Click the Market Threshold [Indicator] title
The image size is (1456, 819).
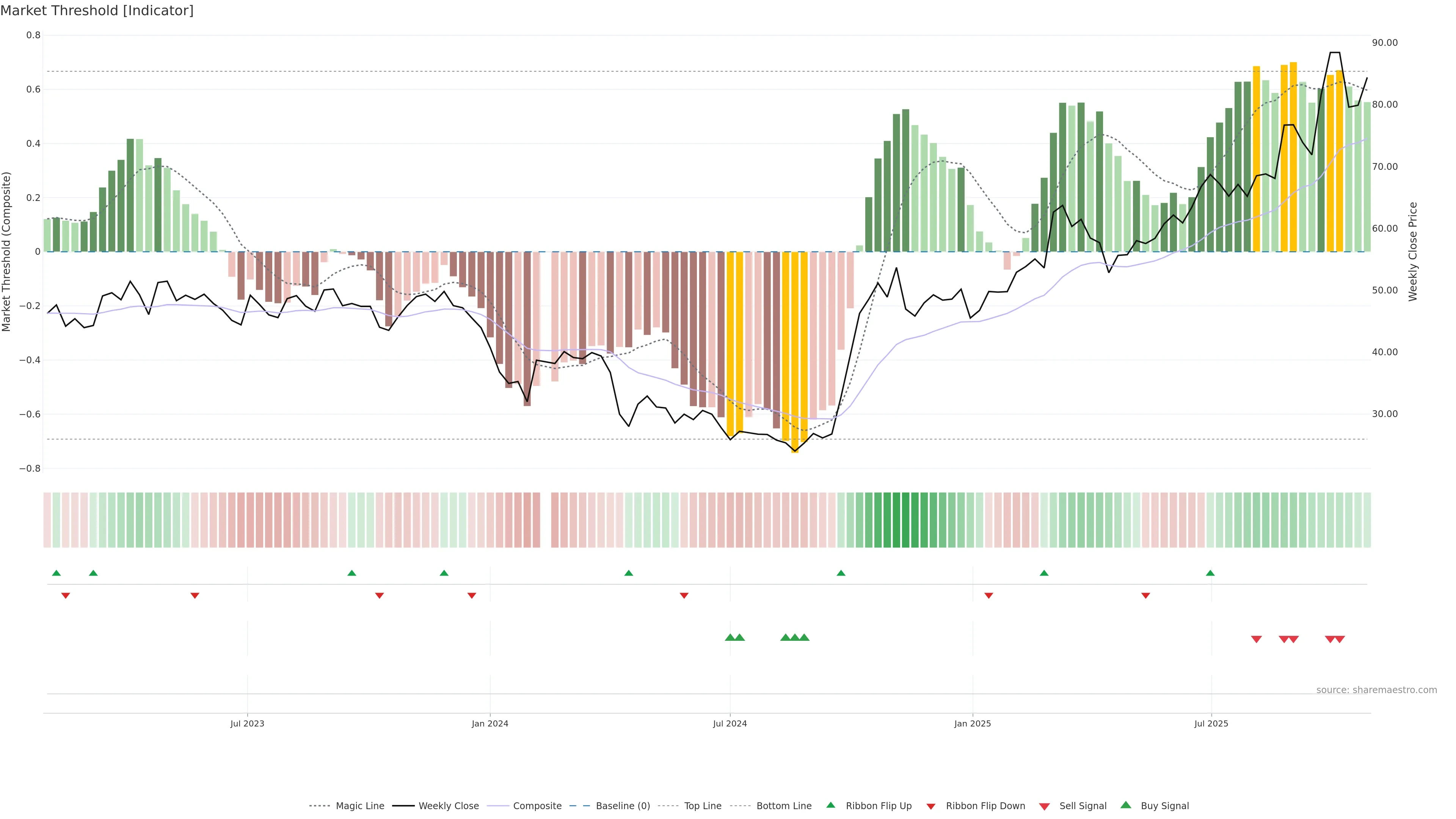coord(97,11)
